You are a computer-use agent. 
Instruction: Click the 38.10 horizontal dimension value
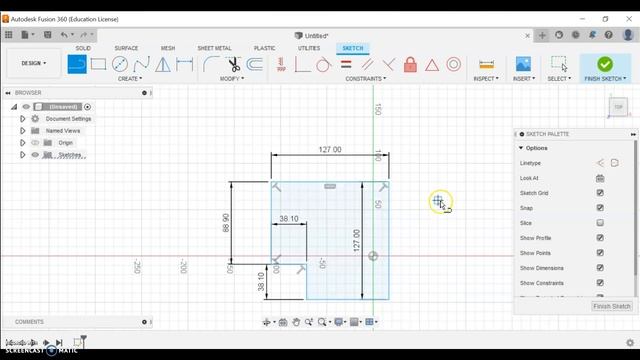click(x=289, y=219)
